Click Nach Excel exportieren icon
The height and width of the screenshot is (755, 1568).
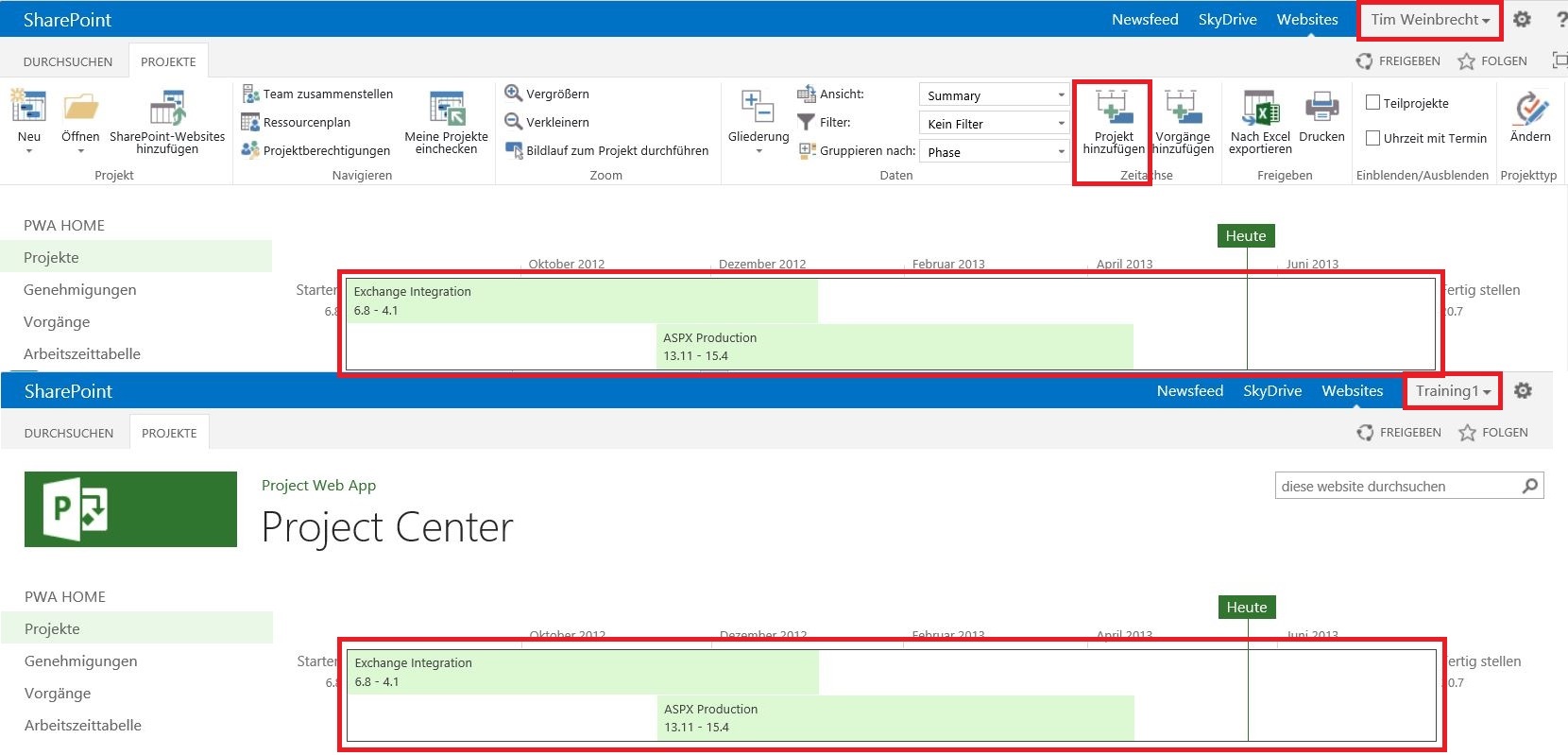[x=1261, y=108]
